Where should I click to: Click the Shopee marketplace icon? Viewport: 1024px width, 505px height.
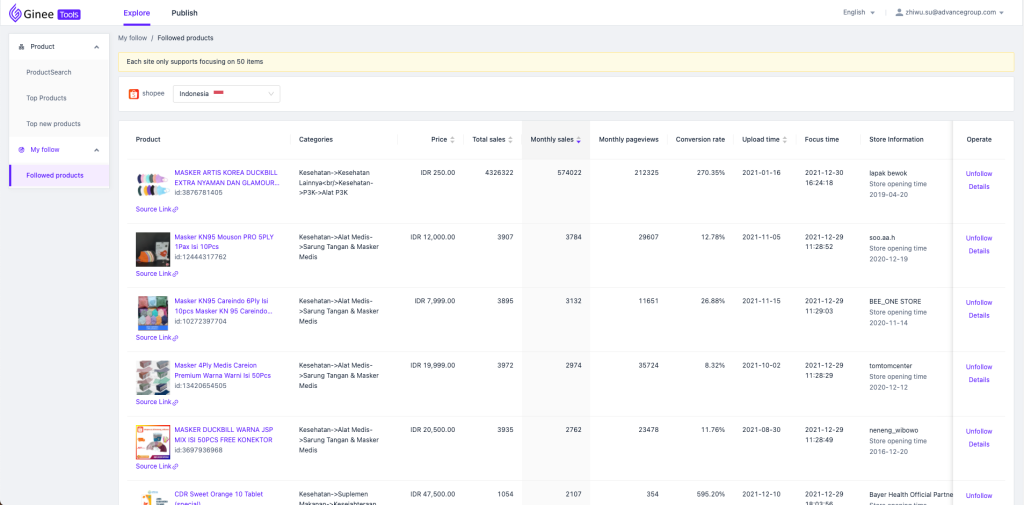[x=134, y=94]
